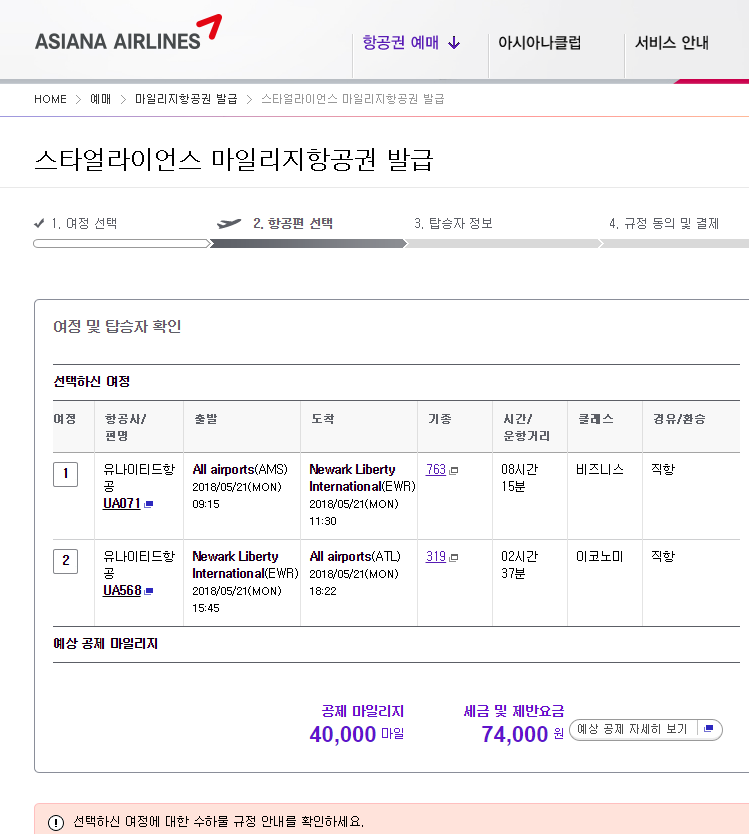Click airplane icon at step 2
Image resolution: width=749 pixels, height=834 pixels.
pyautogui.click(x=229, y=223)
